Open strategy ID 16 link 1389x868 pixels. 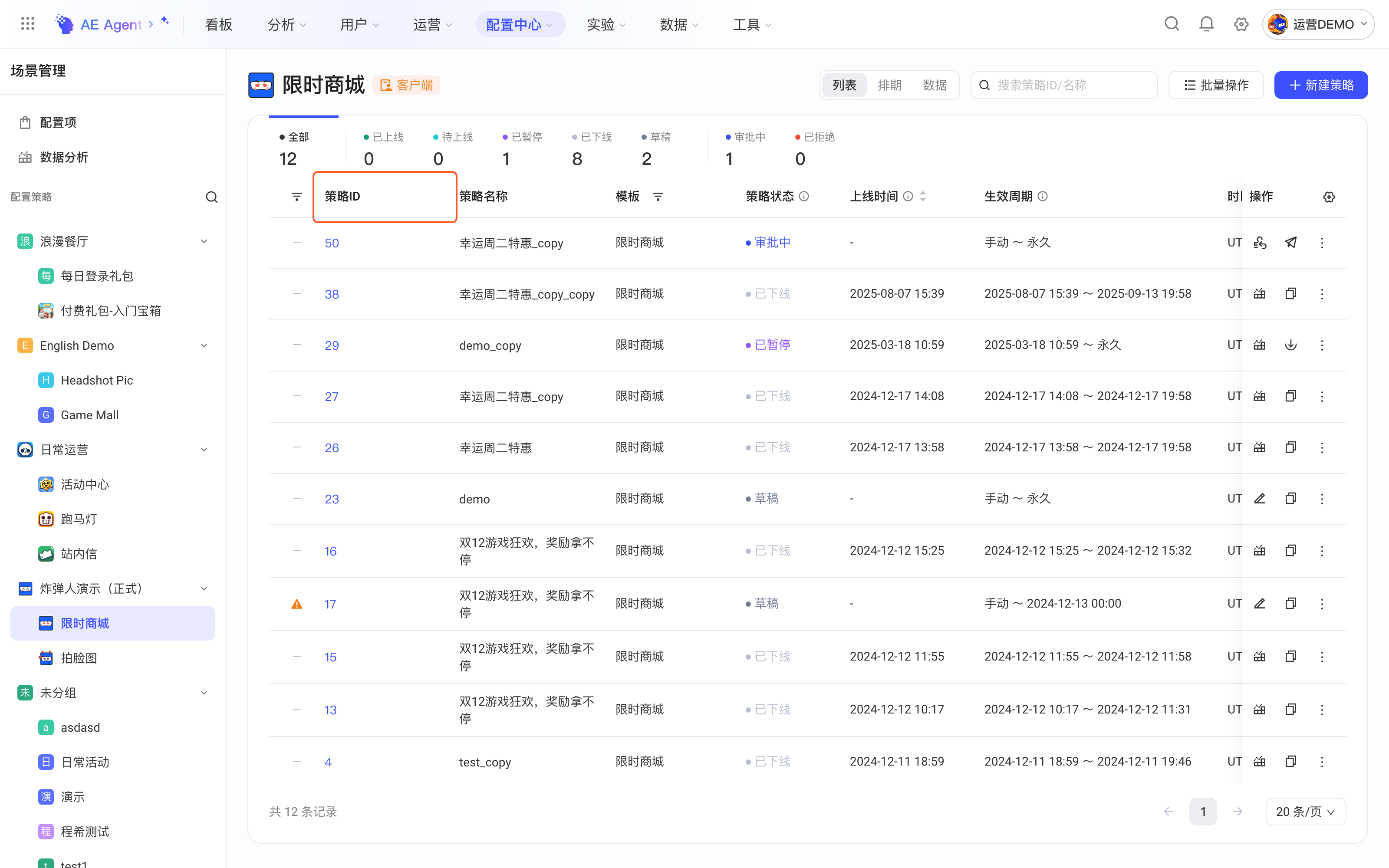331,551
